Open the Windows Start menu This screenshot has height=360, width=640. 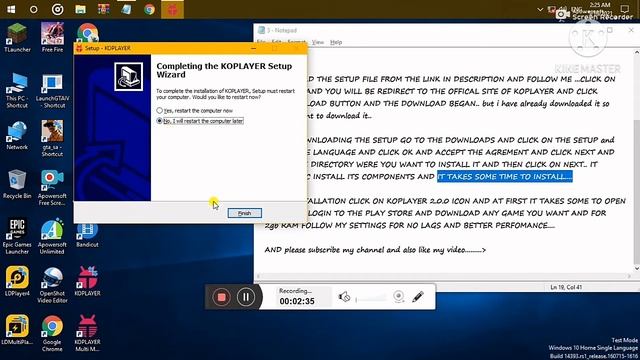pos(11,9)
